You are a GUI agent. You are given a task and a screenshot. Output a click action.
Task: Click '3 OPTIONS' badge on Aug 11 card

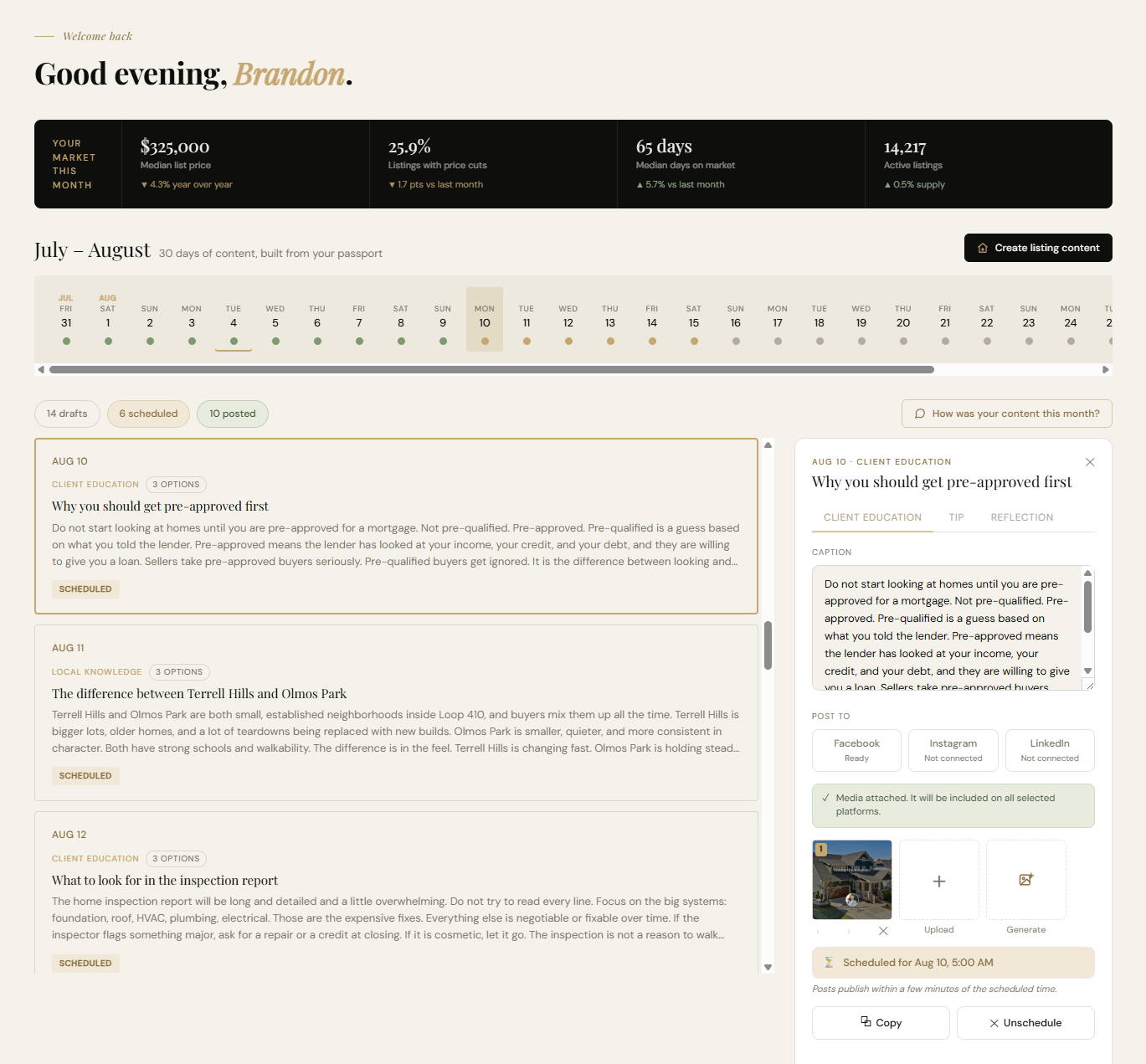pos(179,672)
